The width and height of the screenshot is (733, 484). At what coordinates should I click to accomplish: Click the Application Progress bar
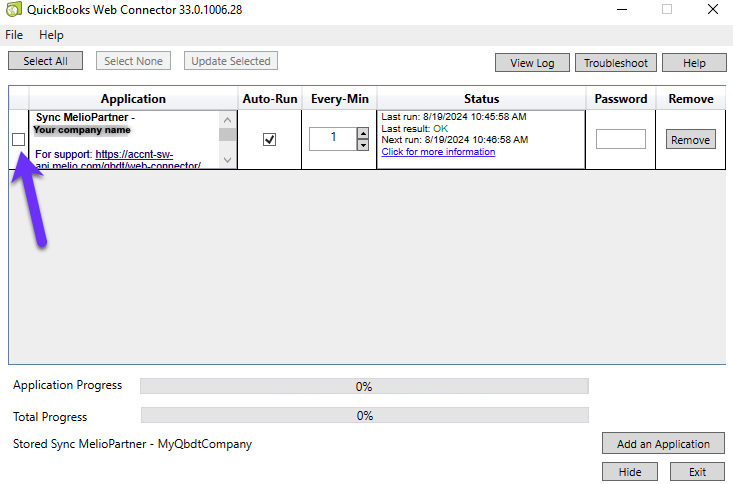(x=364, y=386)
